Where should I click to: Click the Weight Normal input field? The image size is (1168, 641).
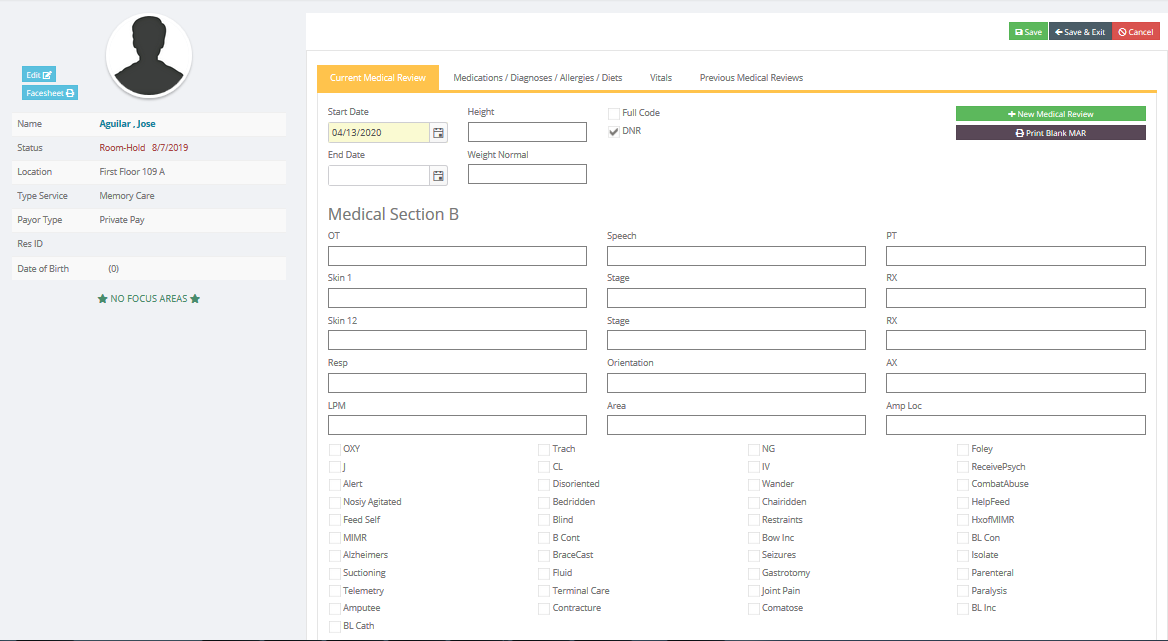[x=527, y=174]
